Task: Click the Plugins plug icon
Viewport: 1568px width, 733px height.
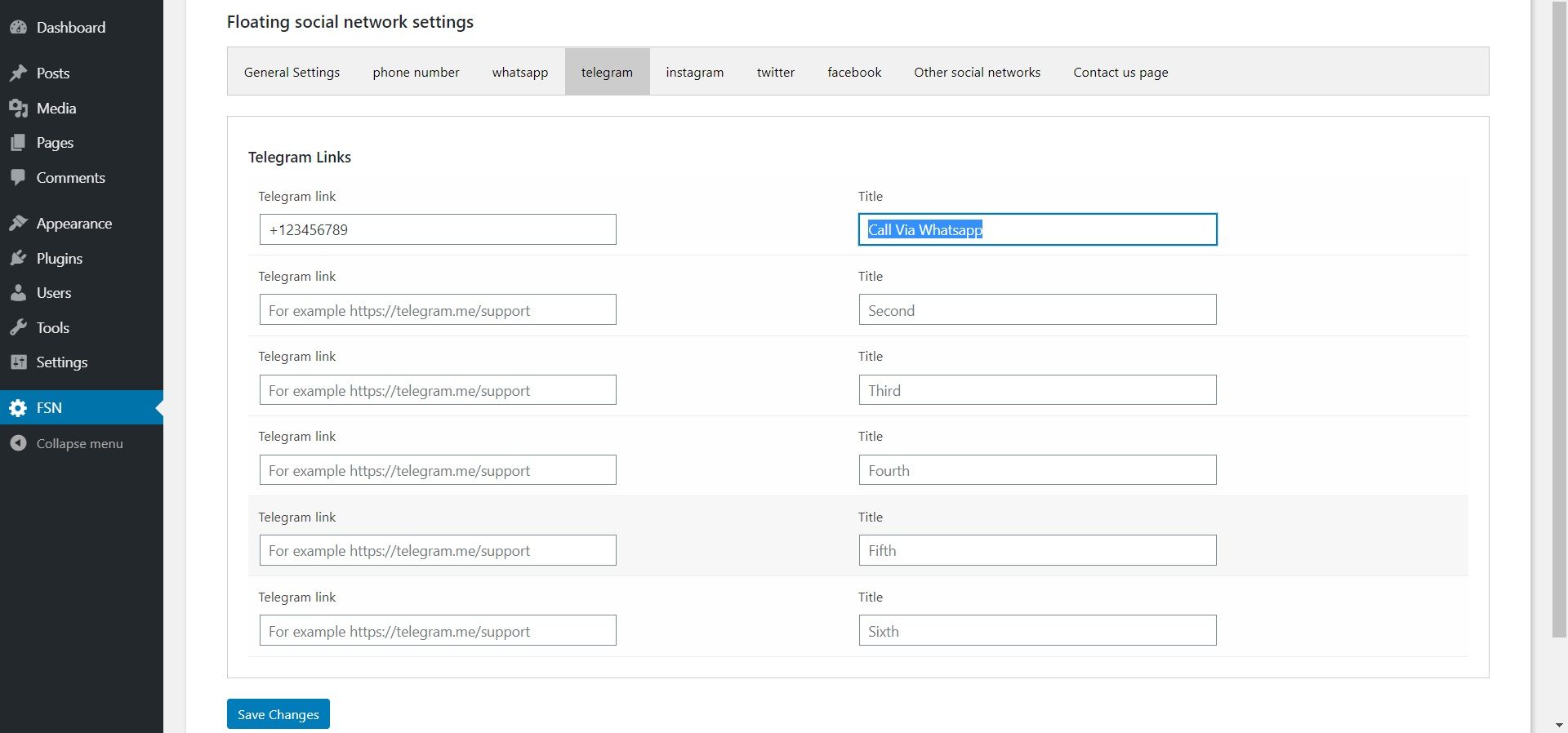Action: point(18,259)
